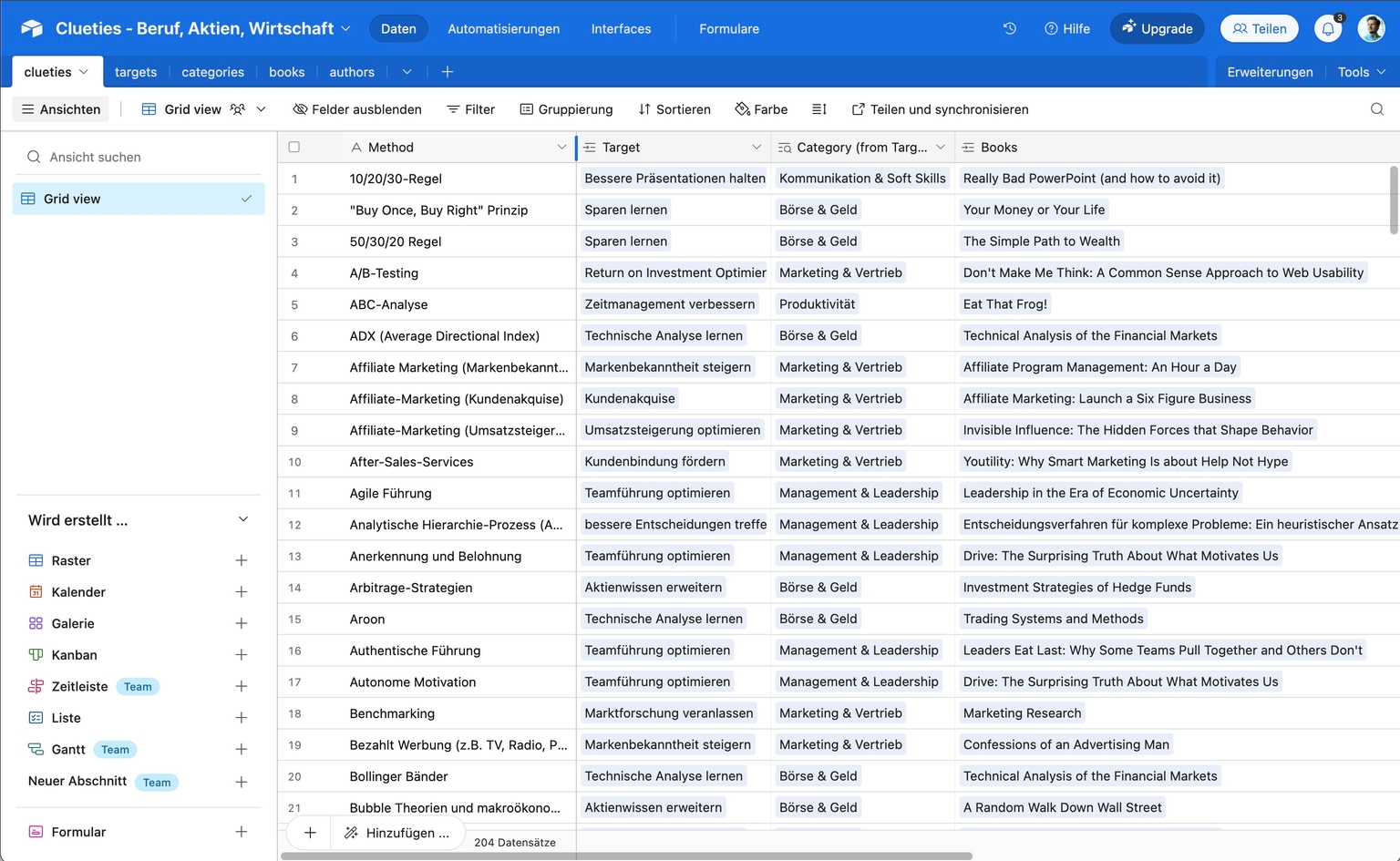Click the Gantt view type icon

pyautogui.click(x=36, y=749)
